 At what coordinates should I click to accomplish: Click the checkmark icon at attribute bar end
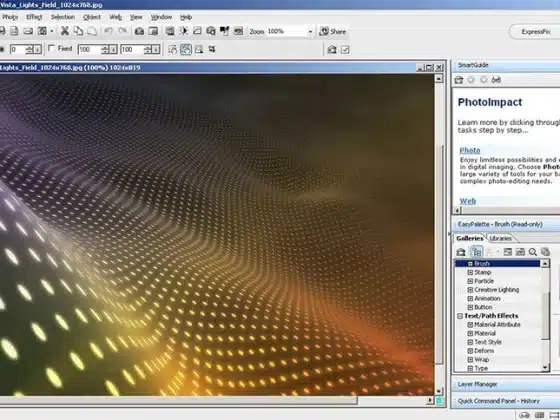click(x=345, y=50)
